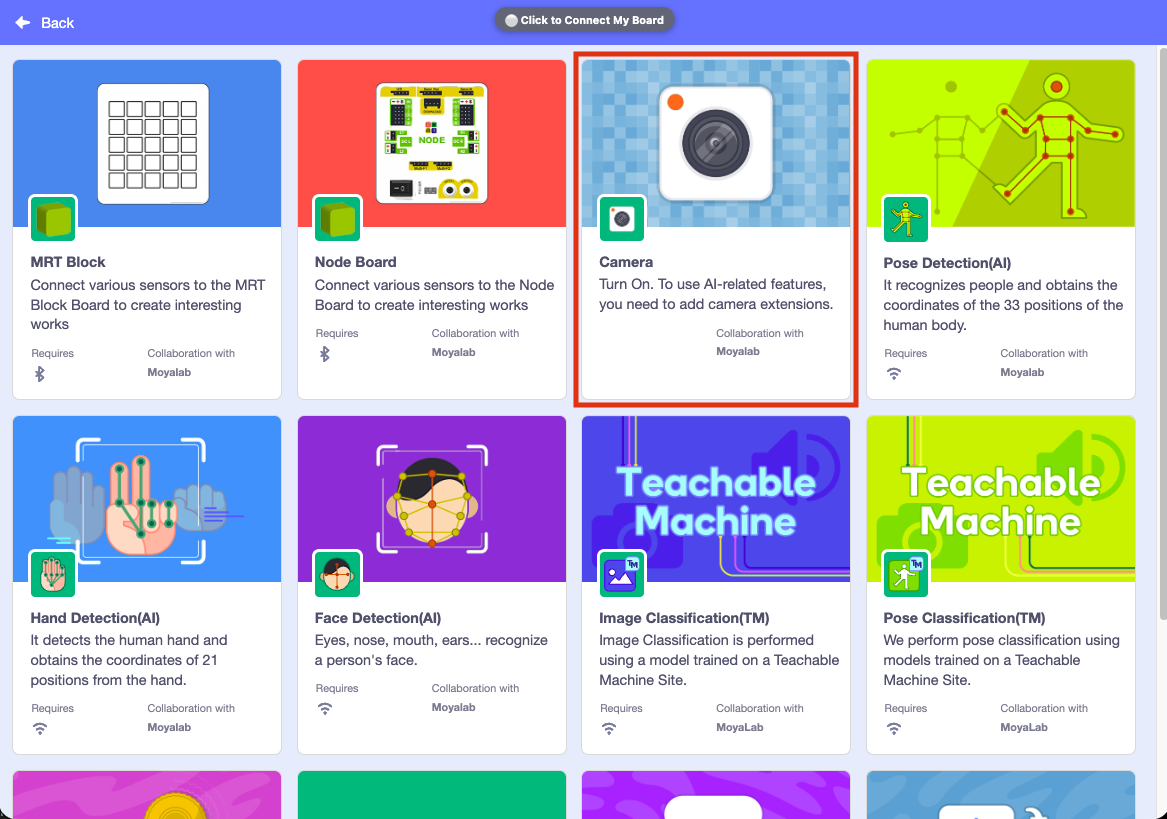
Task: Open the Face Detection face illustration
Action: click(x=432, y=499)
